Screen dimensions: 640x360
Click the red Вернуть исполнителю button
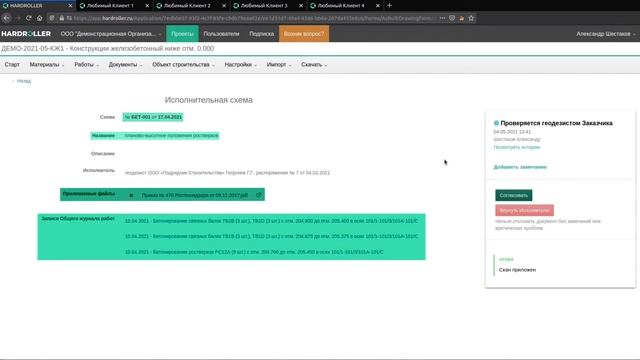[524, 210]
